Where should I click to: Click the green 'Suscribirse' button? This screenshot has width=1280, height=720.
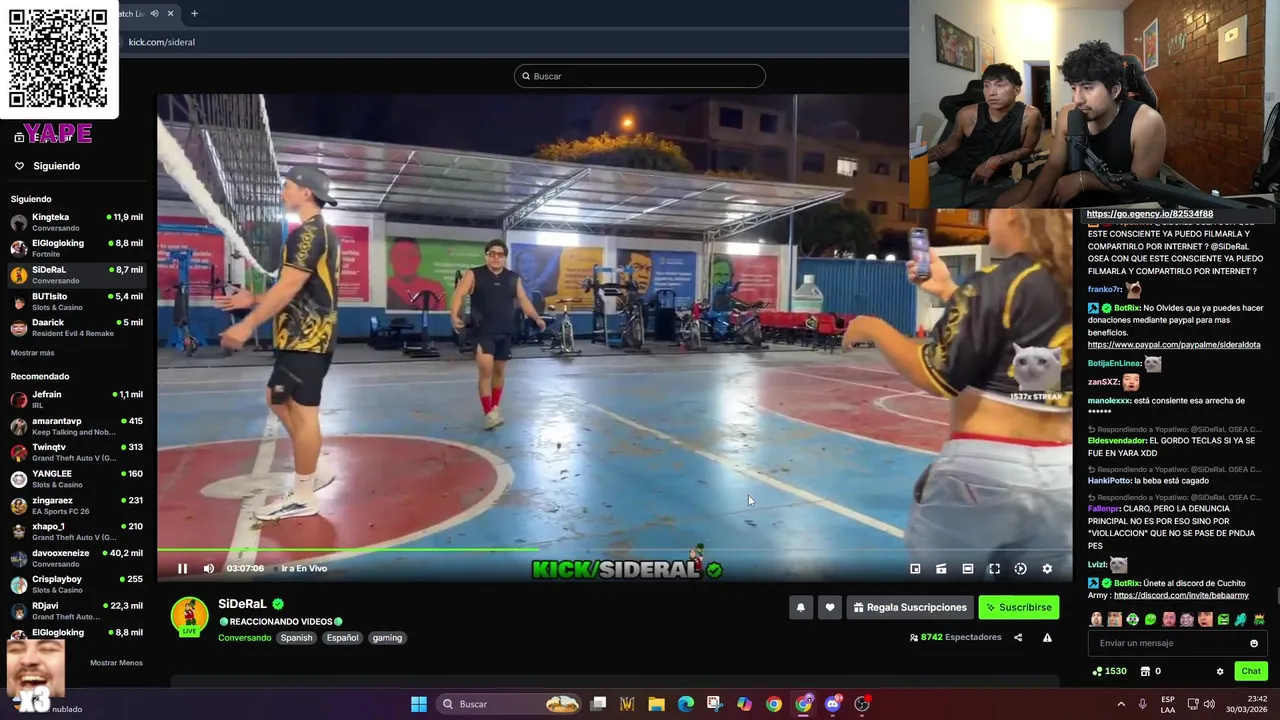(1018, 607)
